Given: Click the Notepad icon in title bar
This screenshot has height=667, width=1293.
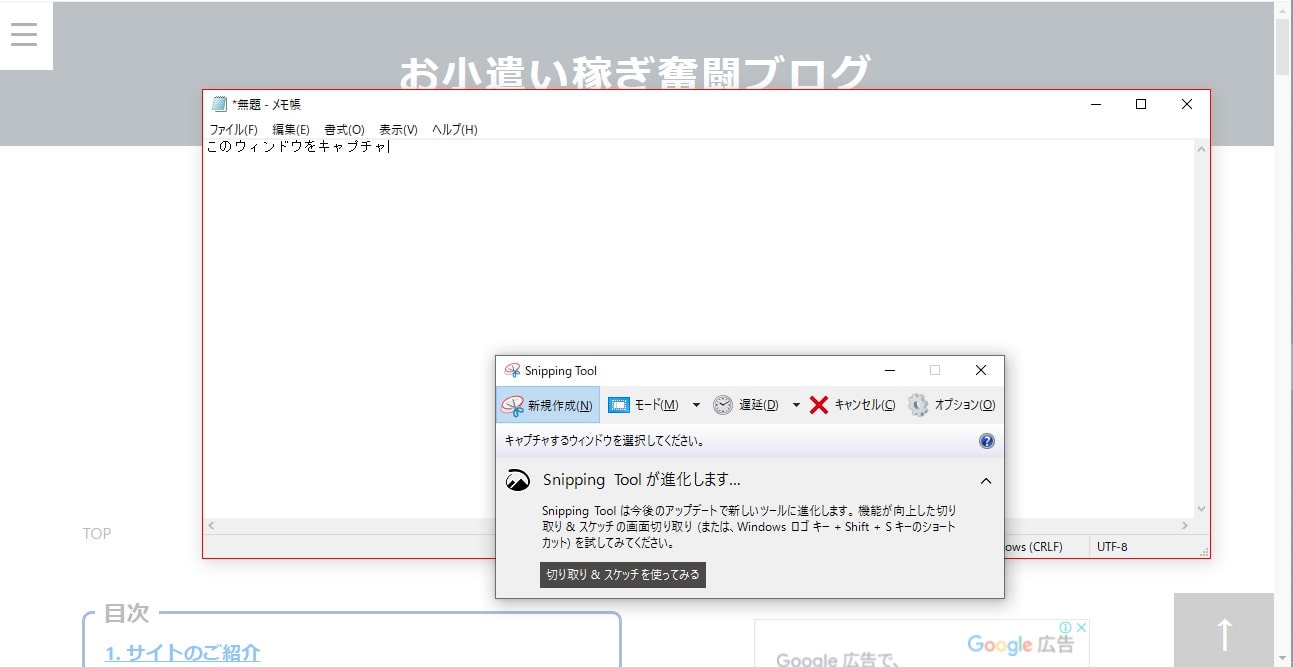Looking at the screenshot, I should pyautogui.click(x=219, y=104).
